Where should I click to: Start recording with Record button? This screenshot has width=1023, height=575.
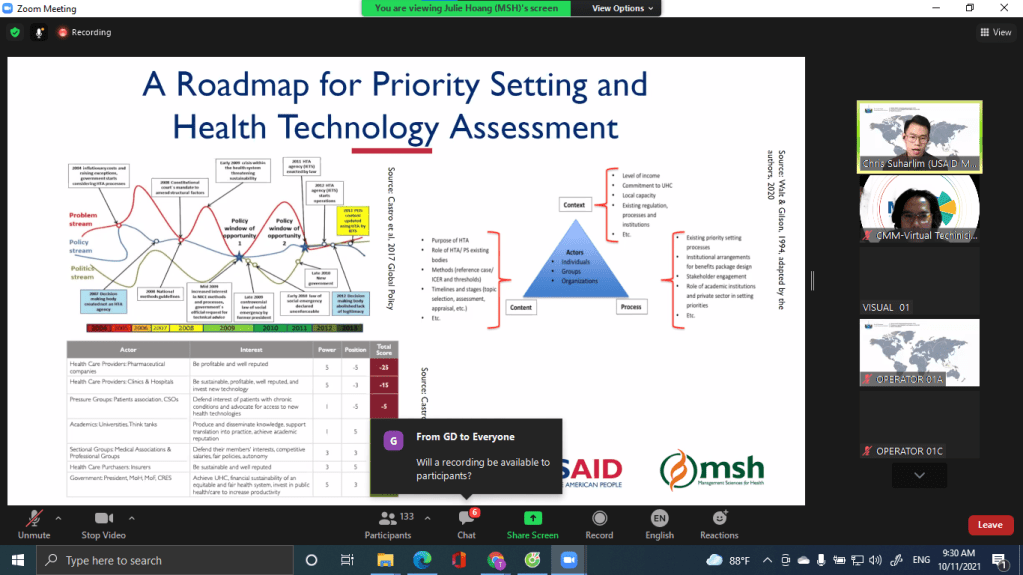(599, 524)
